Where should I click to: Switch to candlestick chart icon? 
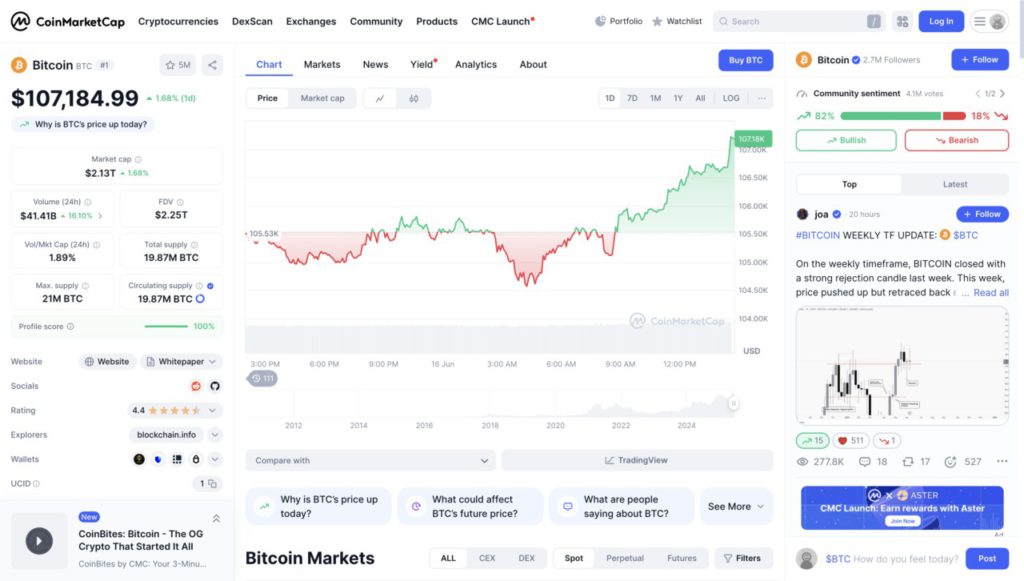(413, 99)
